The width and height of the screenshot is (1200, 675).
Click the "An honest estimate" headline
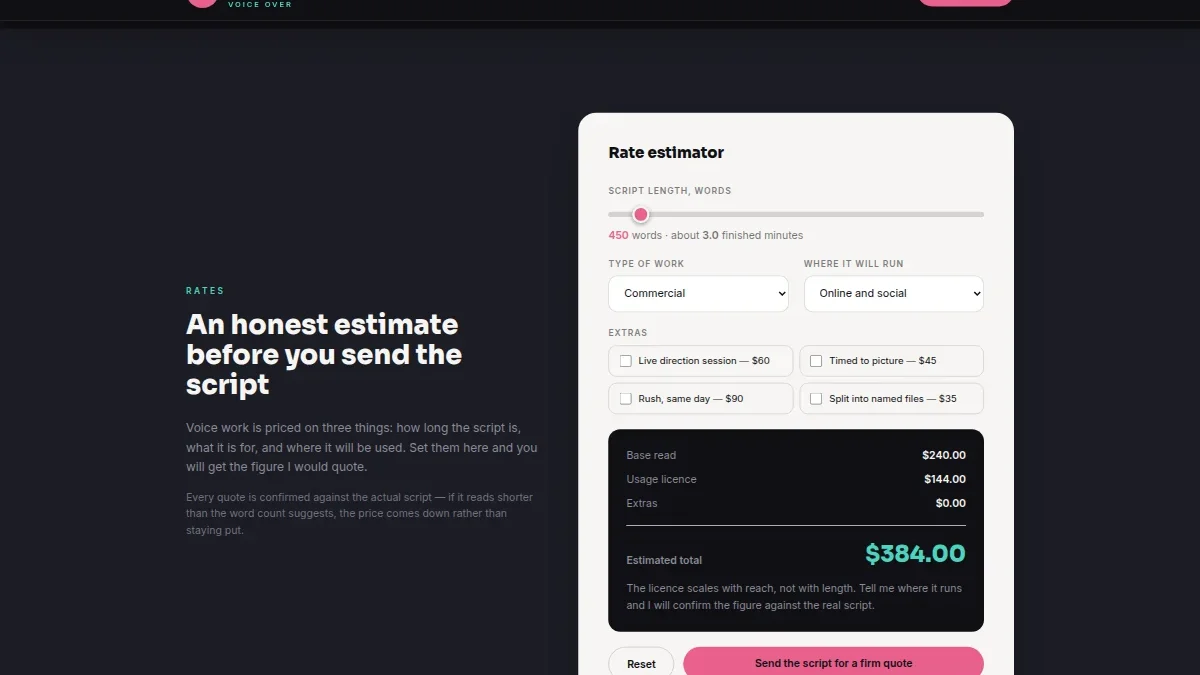click(324, 354)
